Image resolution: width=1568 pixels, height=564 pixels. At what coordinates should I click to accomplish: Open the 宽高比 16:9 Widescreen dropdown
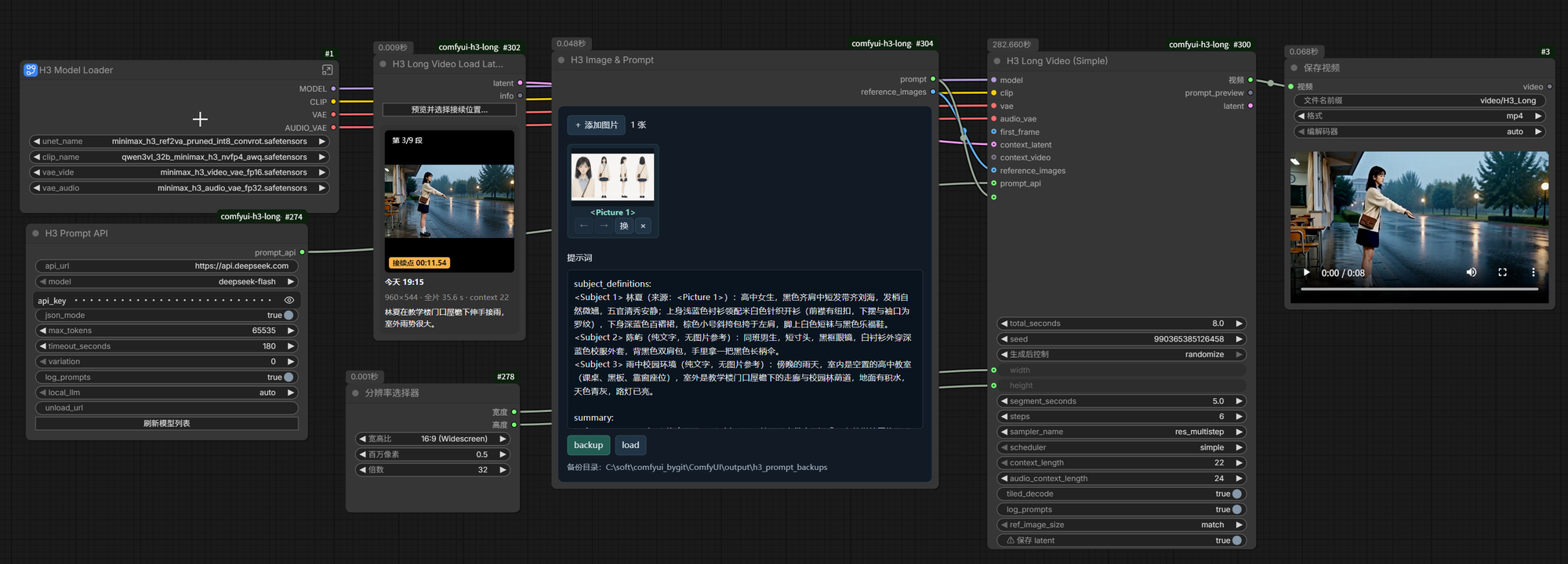point(433,439)
